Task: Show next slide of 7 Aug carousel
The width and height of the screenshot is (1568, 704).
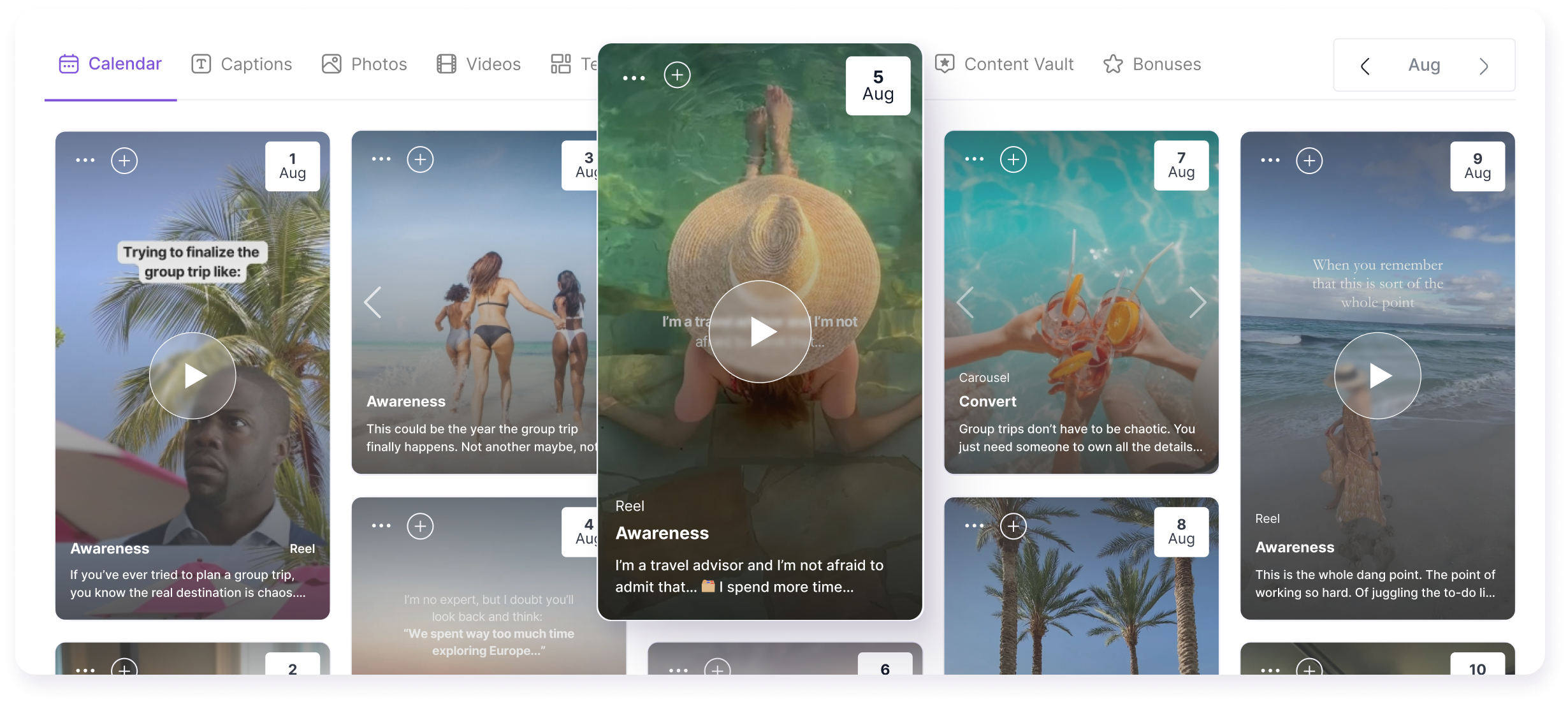Action: 1198,302
